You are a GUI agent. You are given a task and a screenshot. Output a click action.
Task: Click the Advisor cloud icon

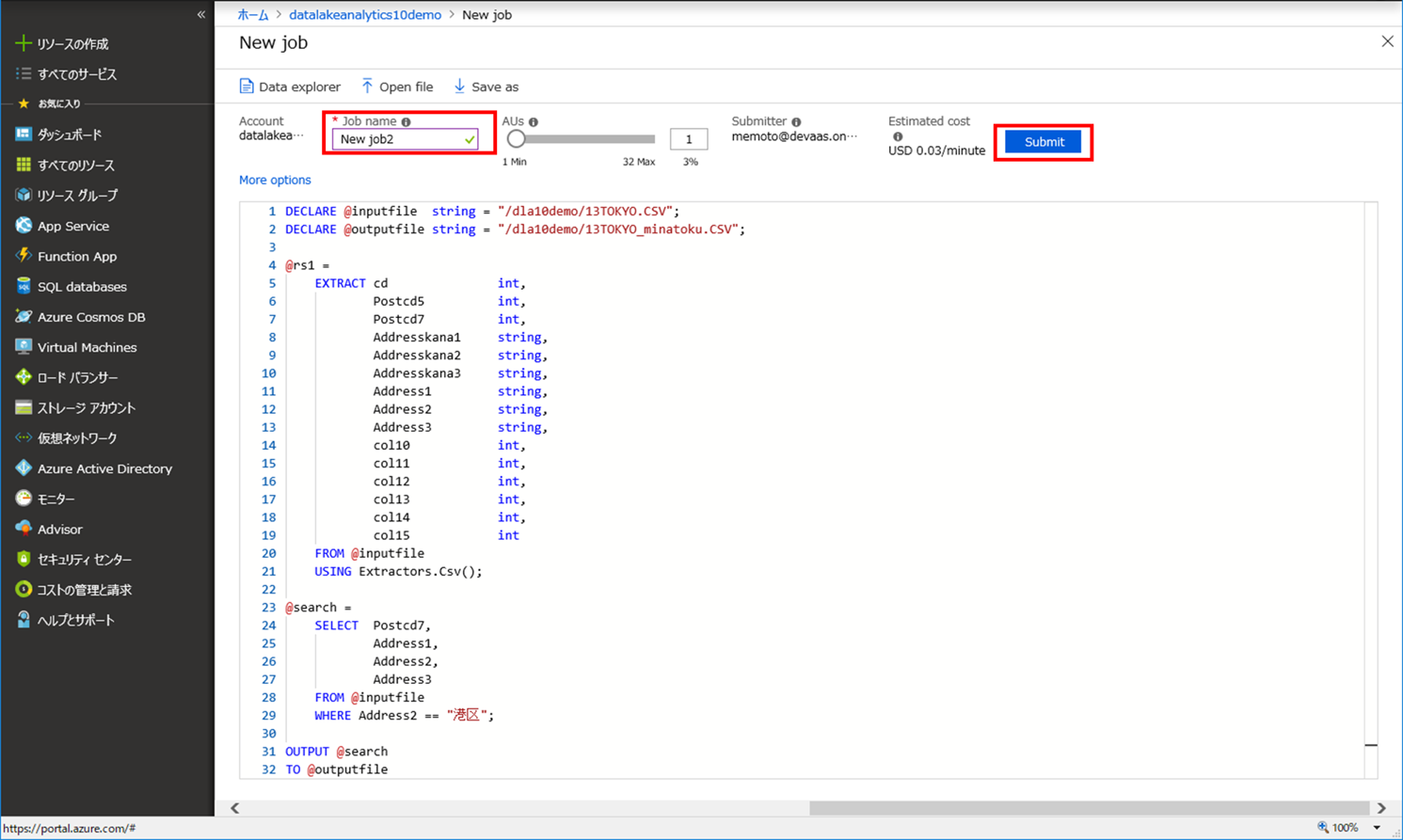[x=24, y=529]
